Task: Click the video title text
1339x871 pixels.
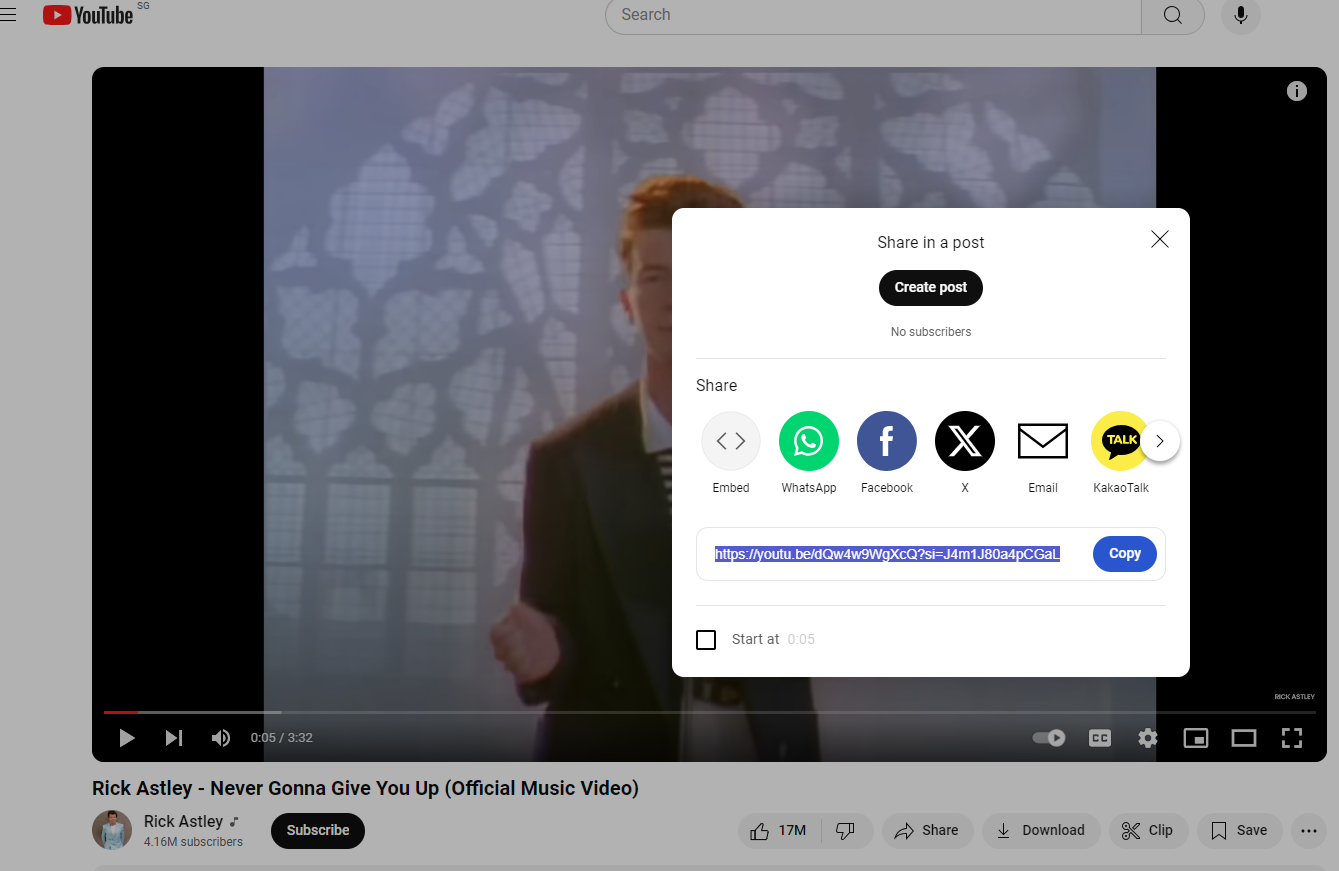Action: click(x=365, y=788)
